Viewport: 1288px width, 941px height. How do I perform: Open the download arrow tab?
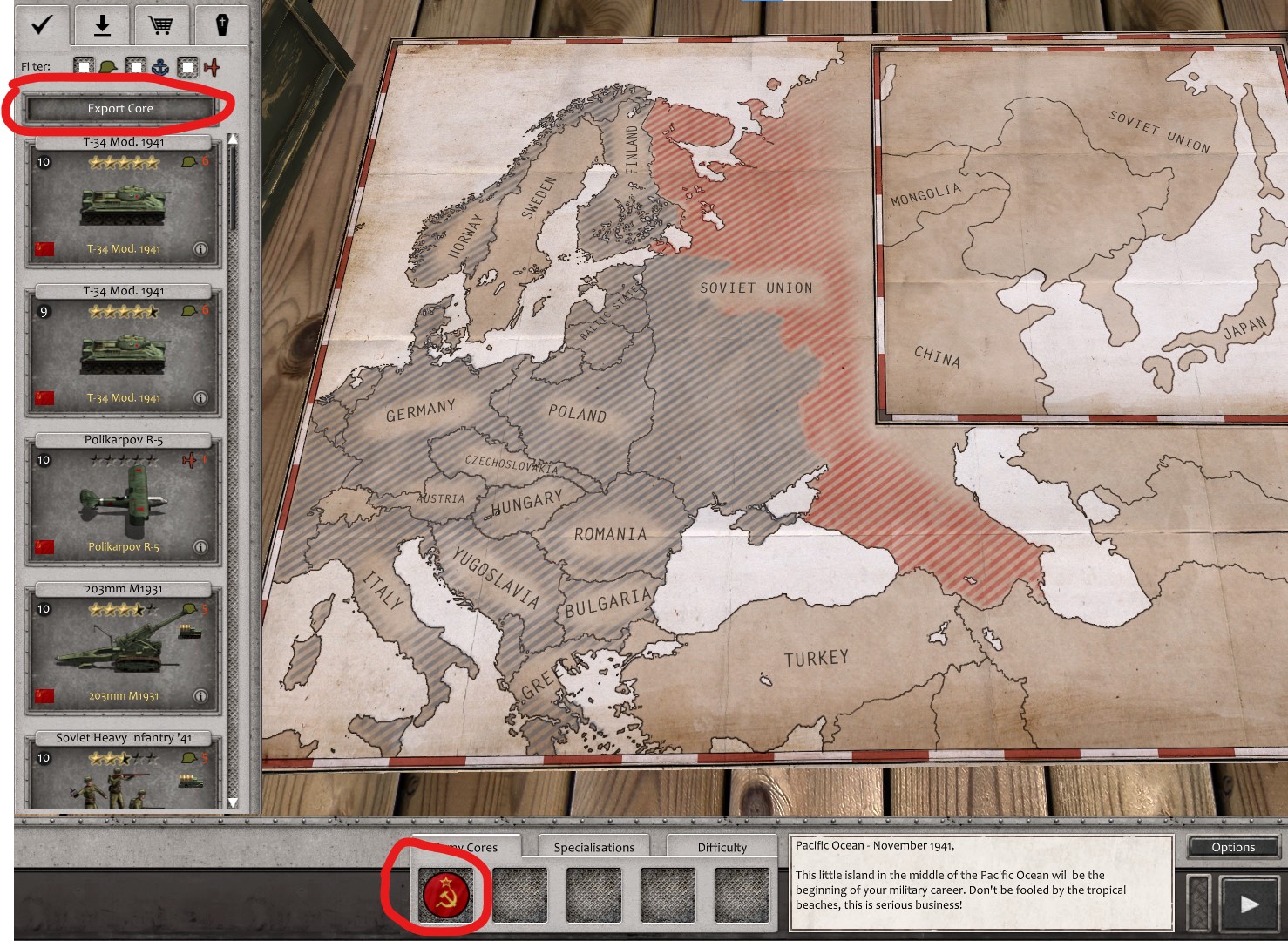click(102, 24)
